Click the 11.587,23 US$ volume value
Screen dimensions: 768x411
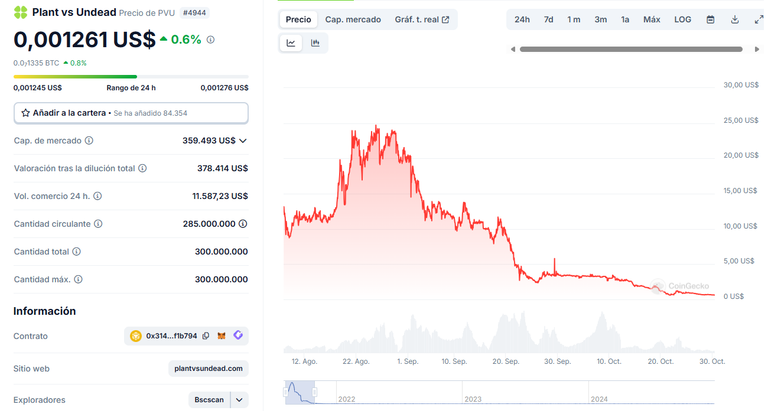(220, 196)
